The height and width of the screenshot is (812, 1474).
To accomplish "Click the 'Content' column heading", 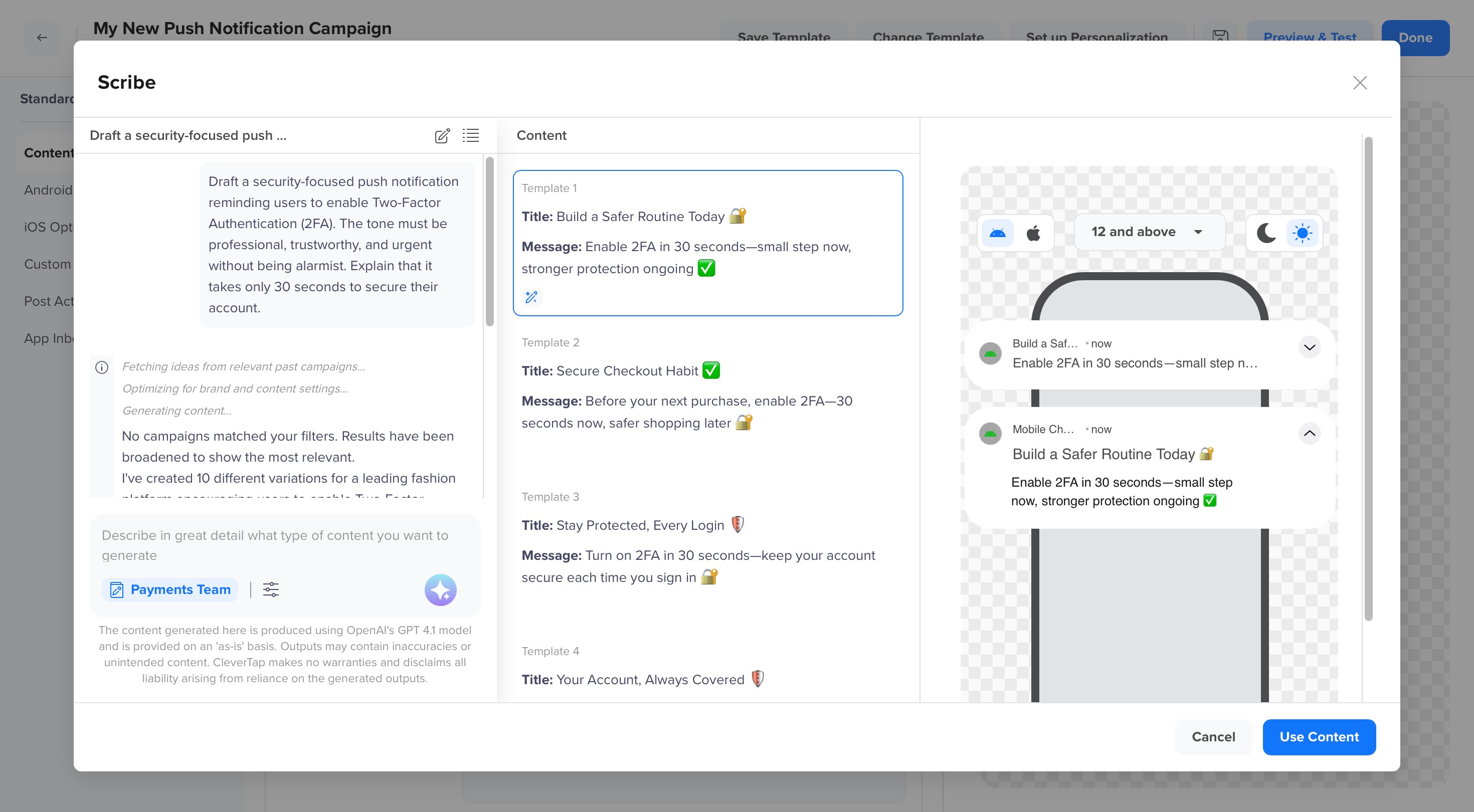I will point(541,136).
